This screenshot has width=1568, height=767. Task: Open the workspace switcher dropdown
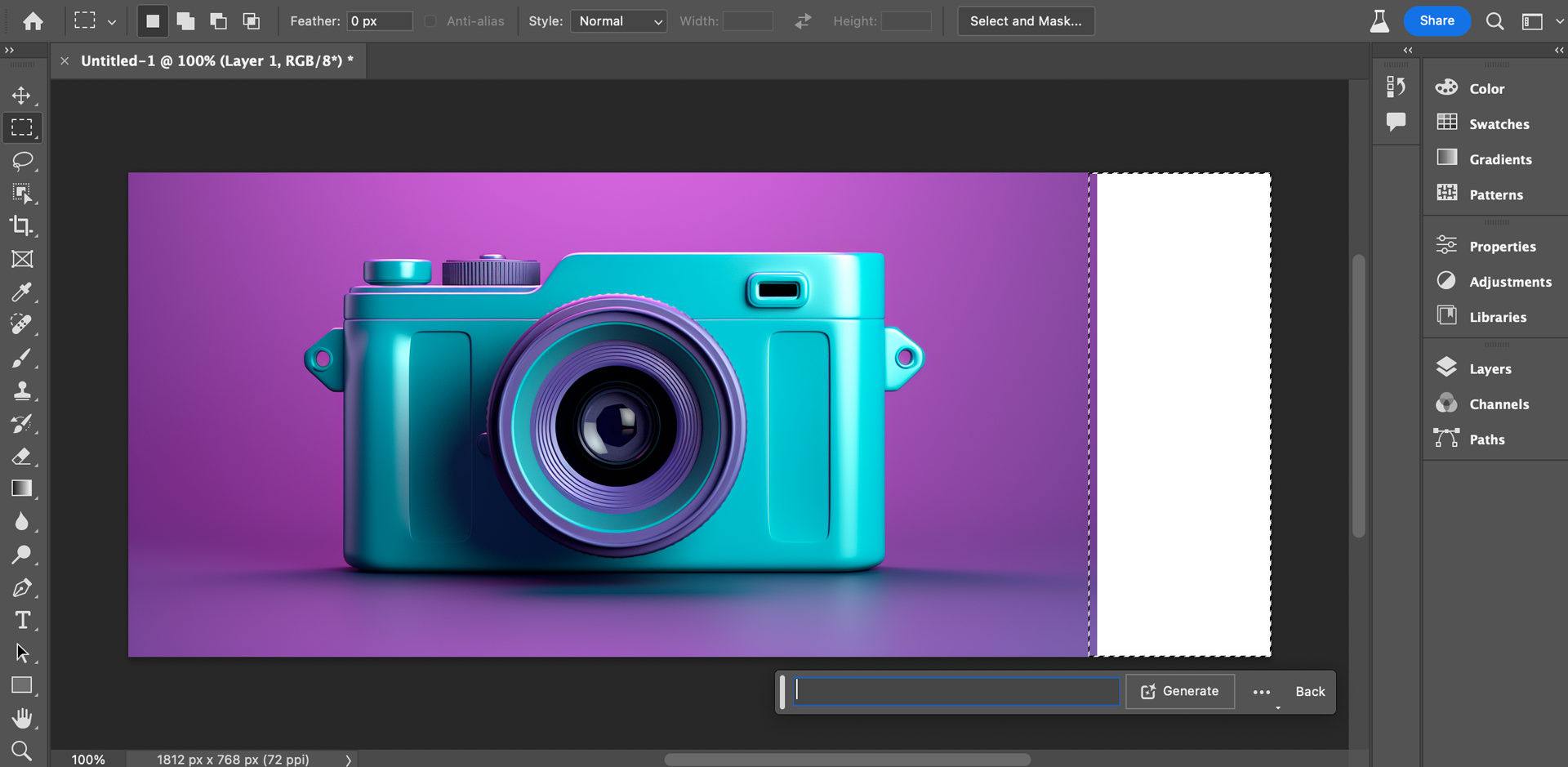[1541, 21]
